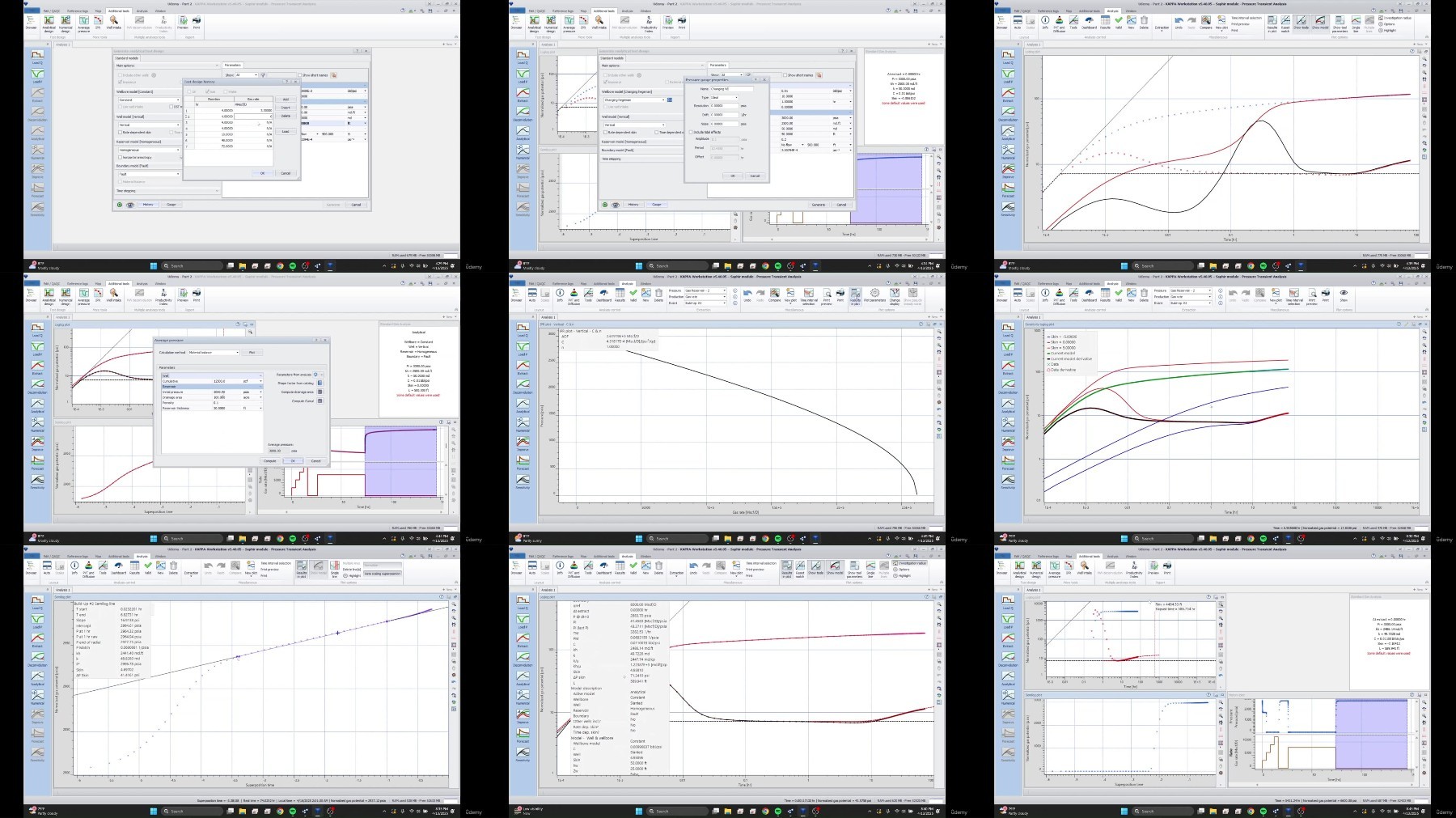Screen dimensions: 1456x818
Task: Tick Show short names behind the Pressure gauge properties dialog
Action: 785,75
